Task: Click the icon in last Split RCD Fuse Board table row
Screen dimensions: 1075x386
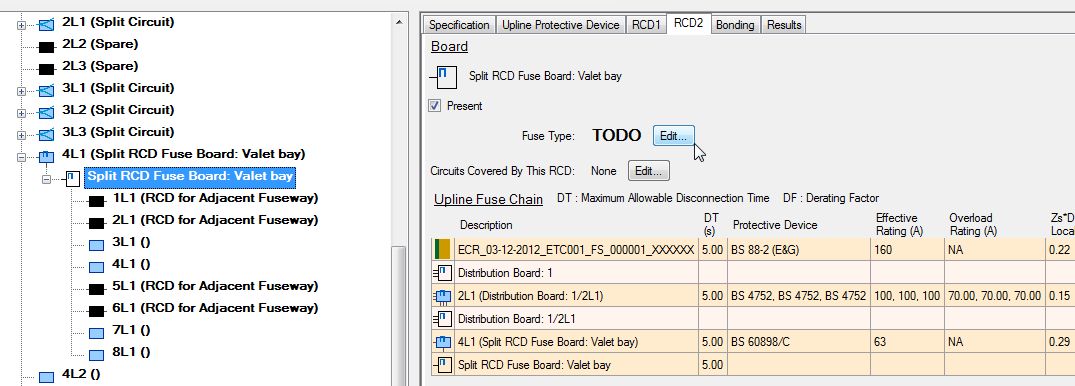Action: tap(444, 365)
